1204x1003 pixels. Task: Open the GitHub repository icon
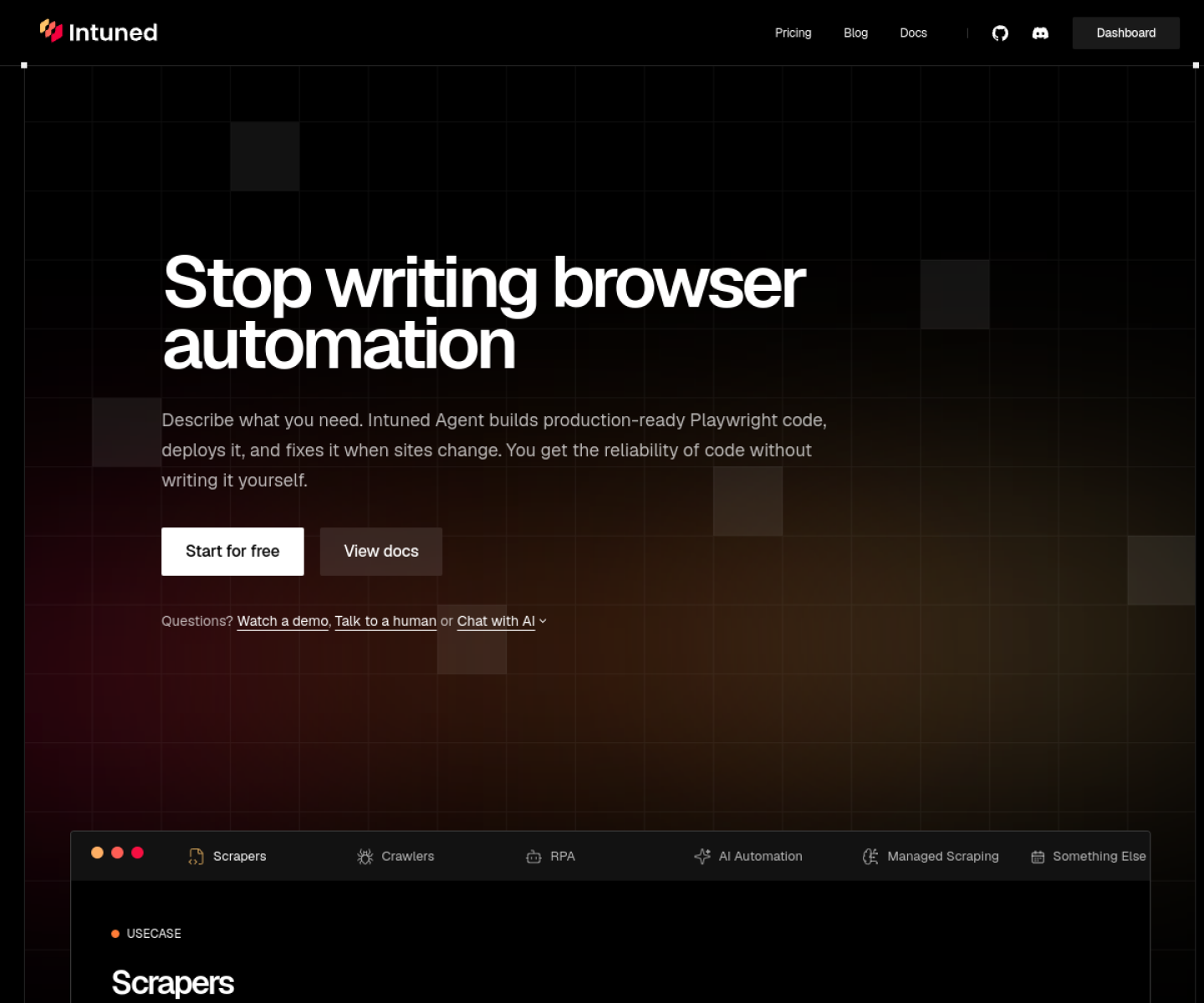(x=1000, y=33)
